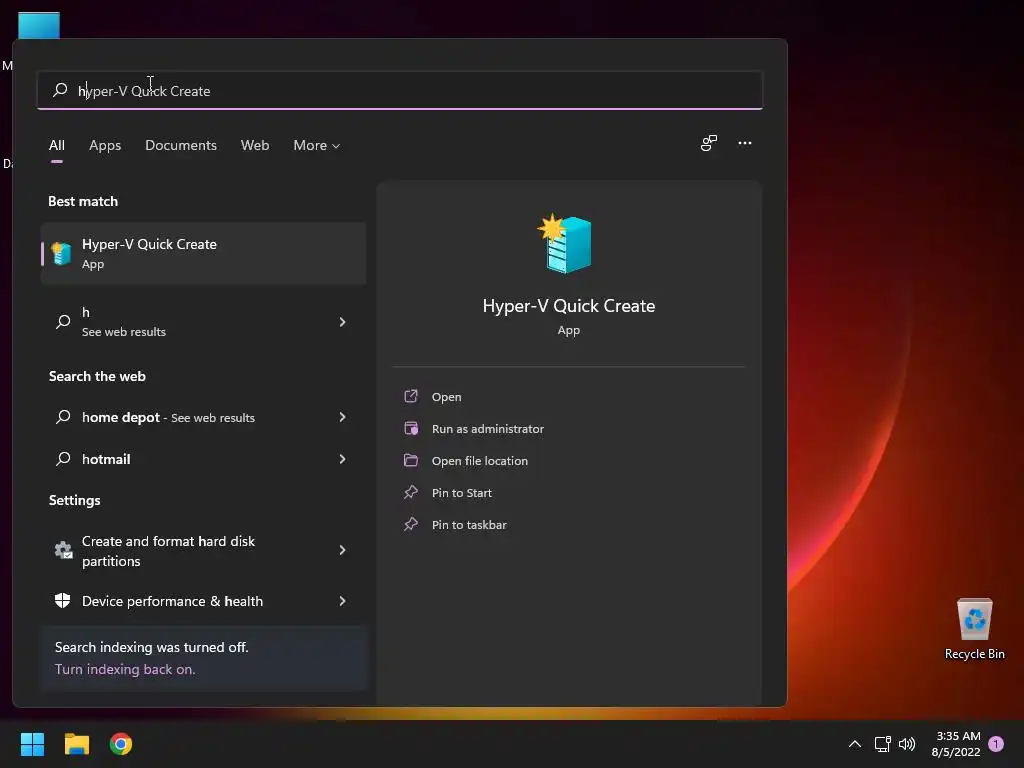Viewport: 1024px width, 768px height.
Task: Open the clock showing 3:35 AM
Action: pos(956,744)
